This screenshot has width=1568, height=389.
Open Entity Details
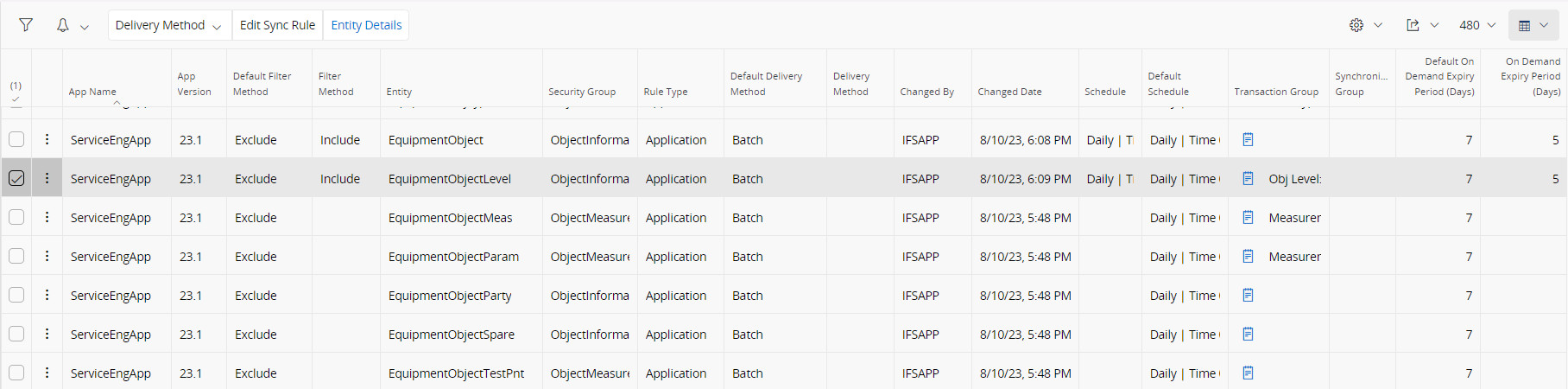[366, 25]
